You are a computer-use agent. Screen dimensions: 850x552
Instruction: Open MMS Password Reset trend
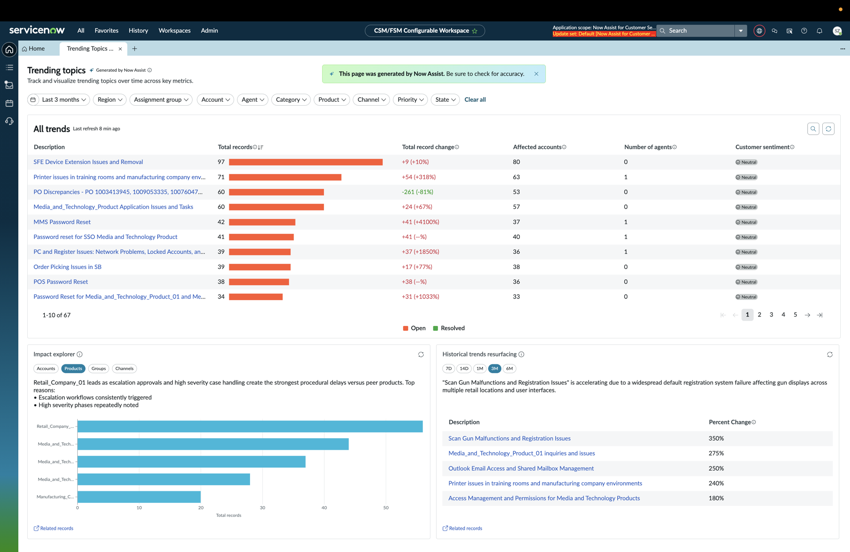point(62,222)
